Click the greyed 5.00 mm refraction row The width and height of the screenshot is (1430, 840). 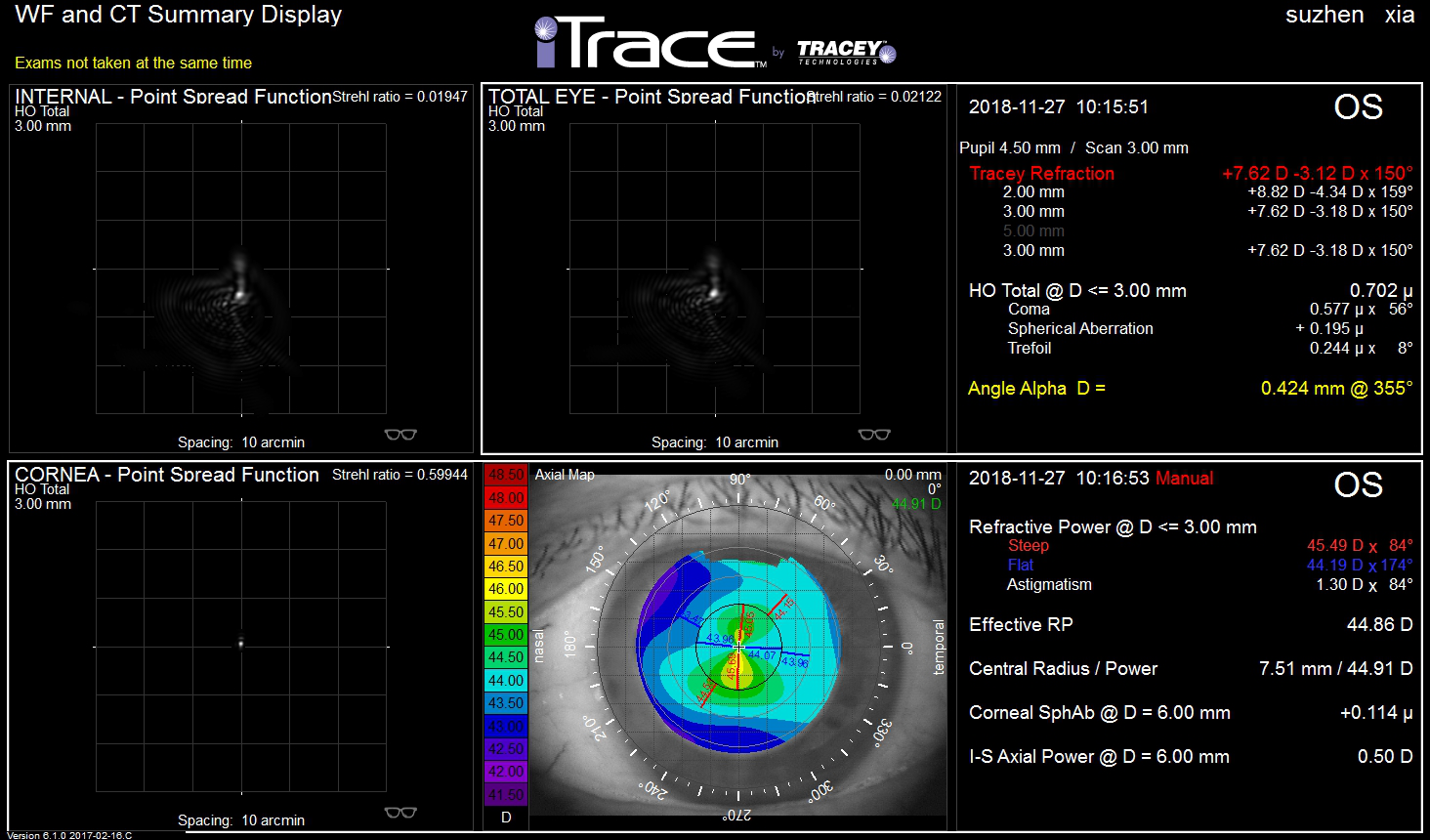1033,231
